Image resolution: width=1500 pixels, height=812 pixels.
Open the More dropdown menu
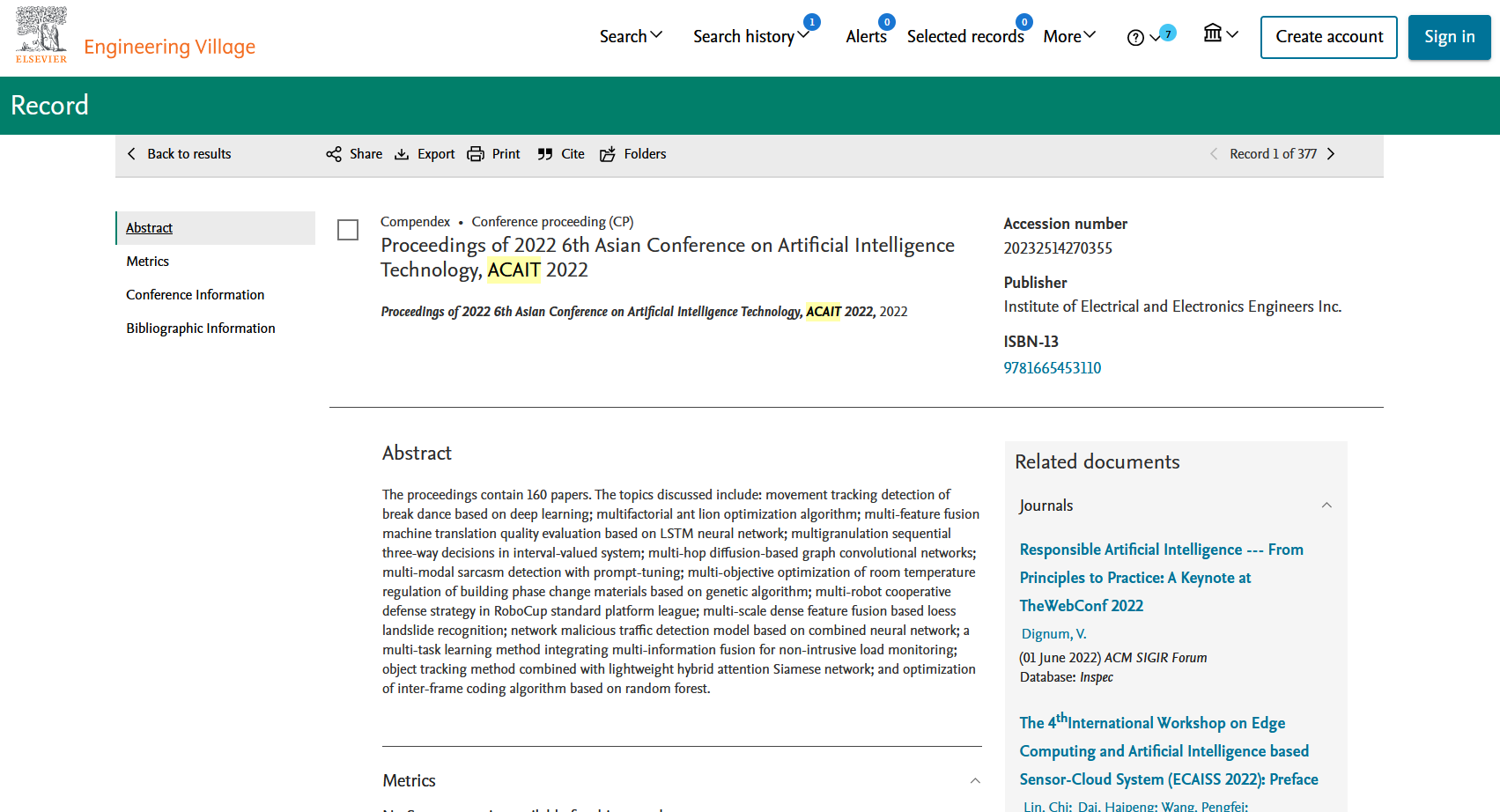click(1069, 36)
